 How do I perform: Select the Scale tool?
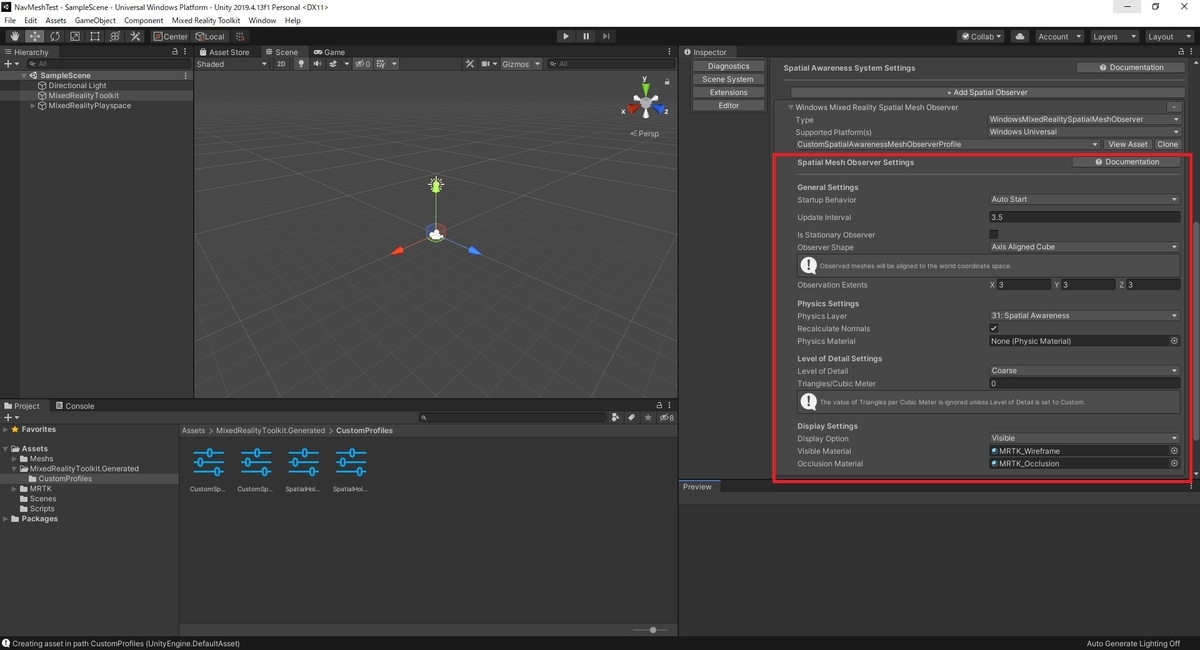(x=74, y=36)
